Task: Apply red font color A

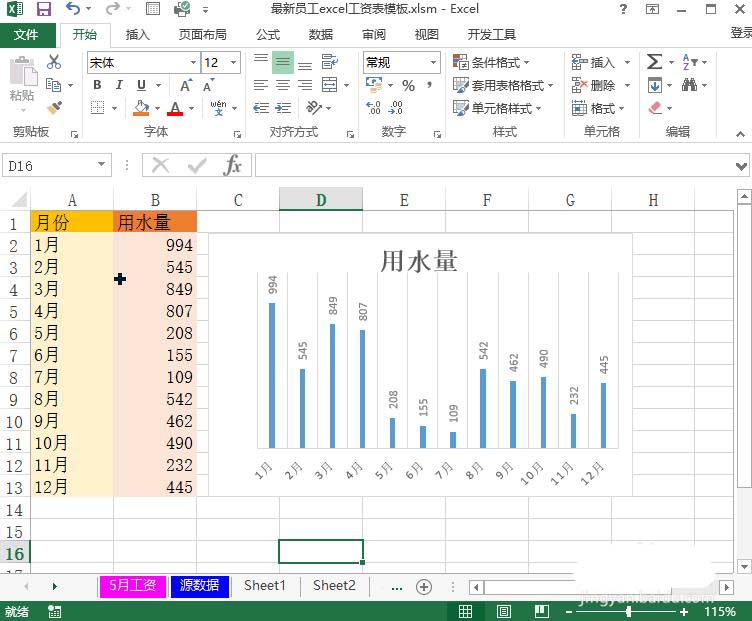Action: point(175,108)
